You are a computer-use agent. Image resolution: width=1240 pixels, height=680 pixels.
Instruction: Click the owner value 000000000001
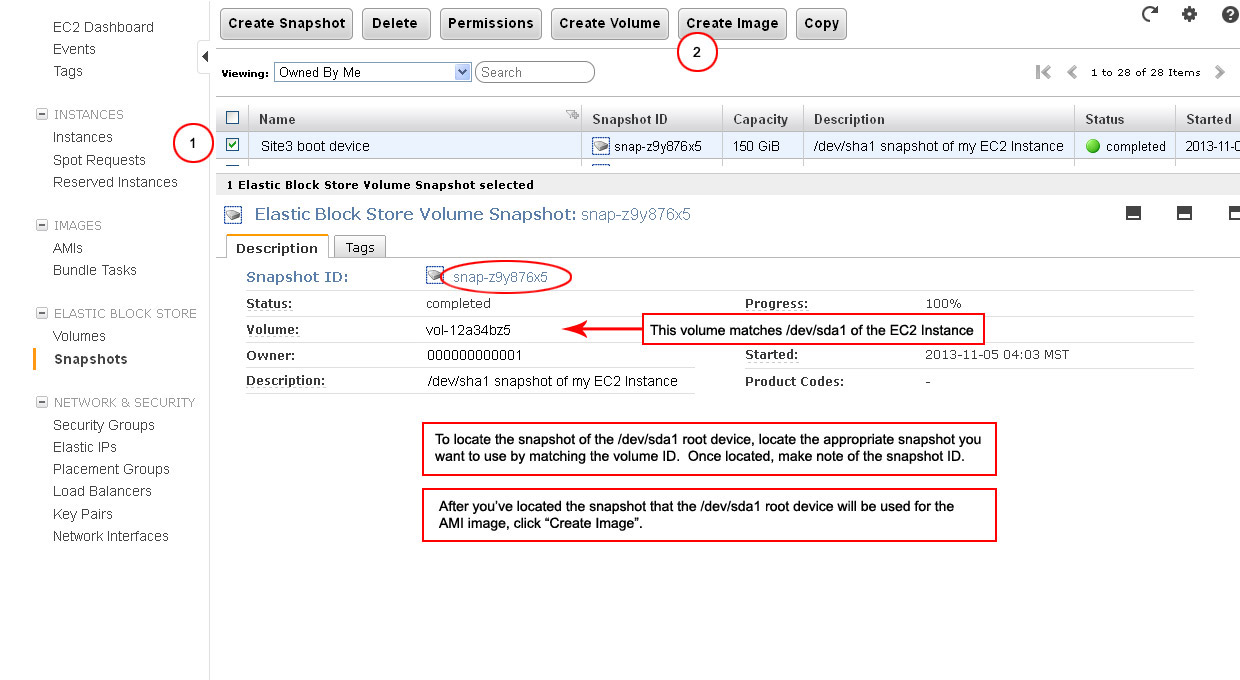(x=474, y=355)
